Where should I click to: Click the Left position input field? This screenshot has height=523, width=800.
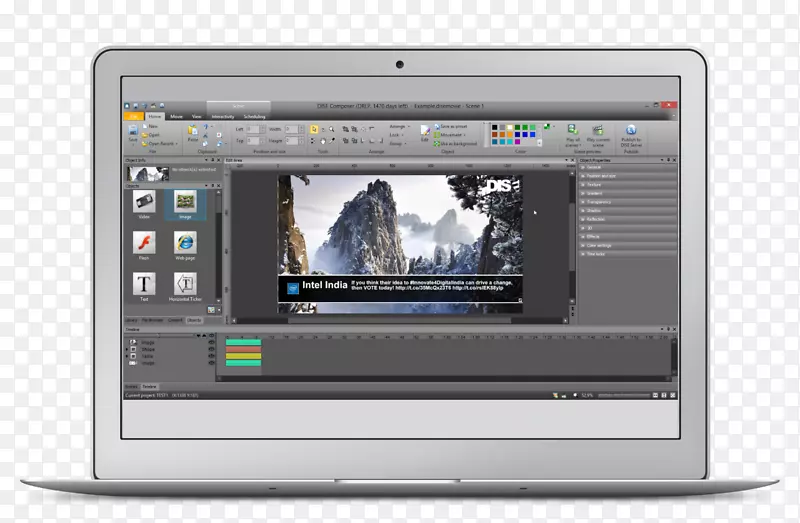[253, 130]
